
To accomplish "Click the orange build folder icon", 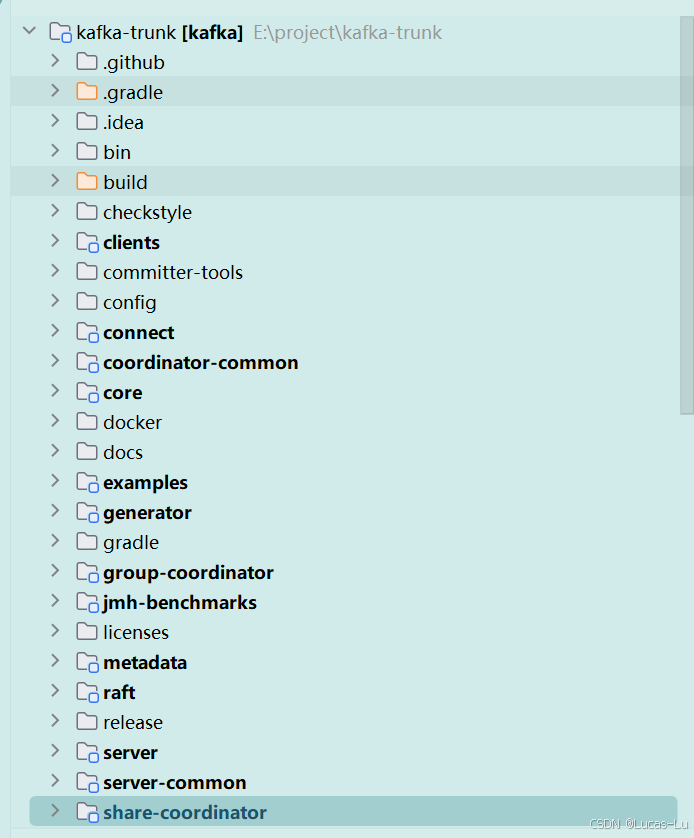I will [87, 181].
